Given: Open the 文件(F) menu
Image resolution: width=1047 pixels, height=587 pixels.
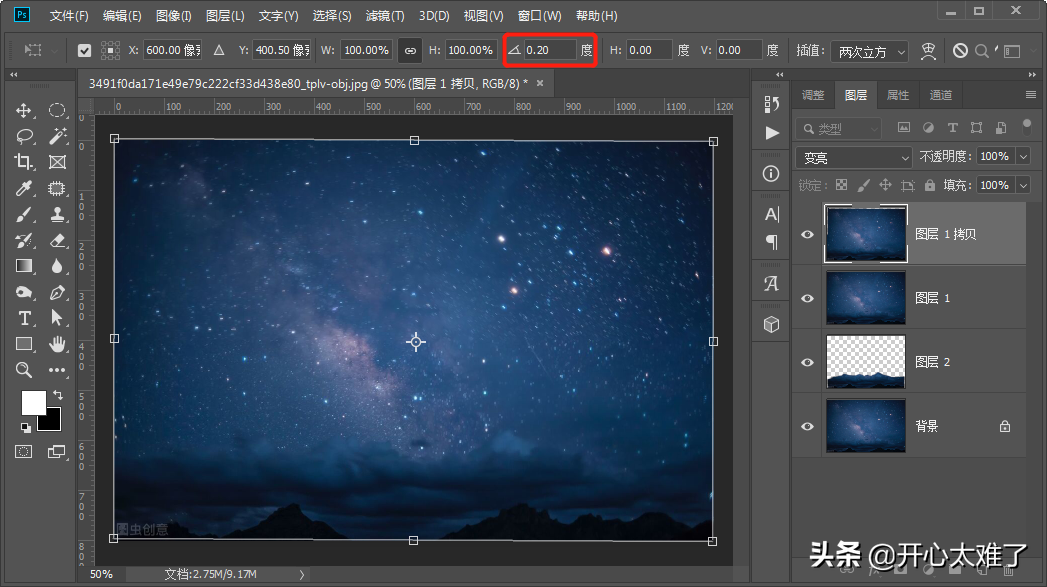Looking at the screenshot, I should click(69, 15).
